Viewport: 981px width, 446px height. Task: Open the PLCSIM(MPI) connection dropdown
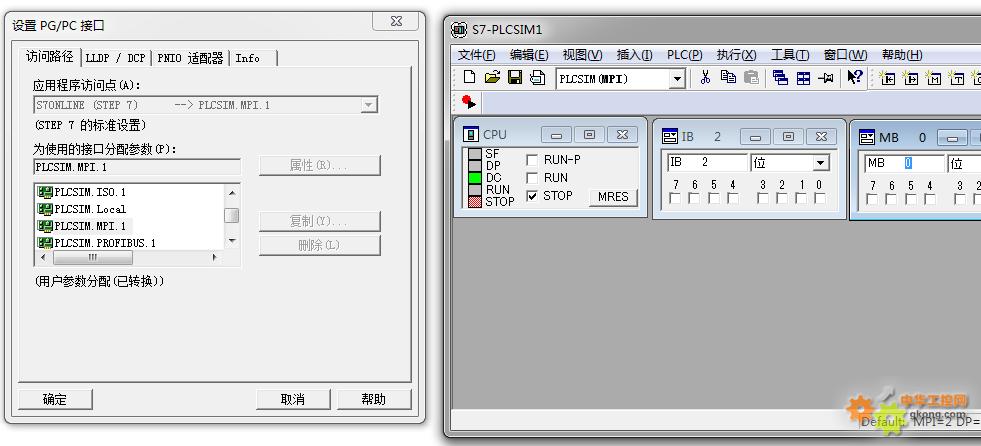click(x=677, y=79)
